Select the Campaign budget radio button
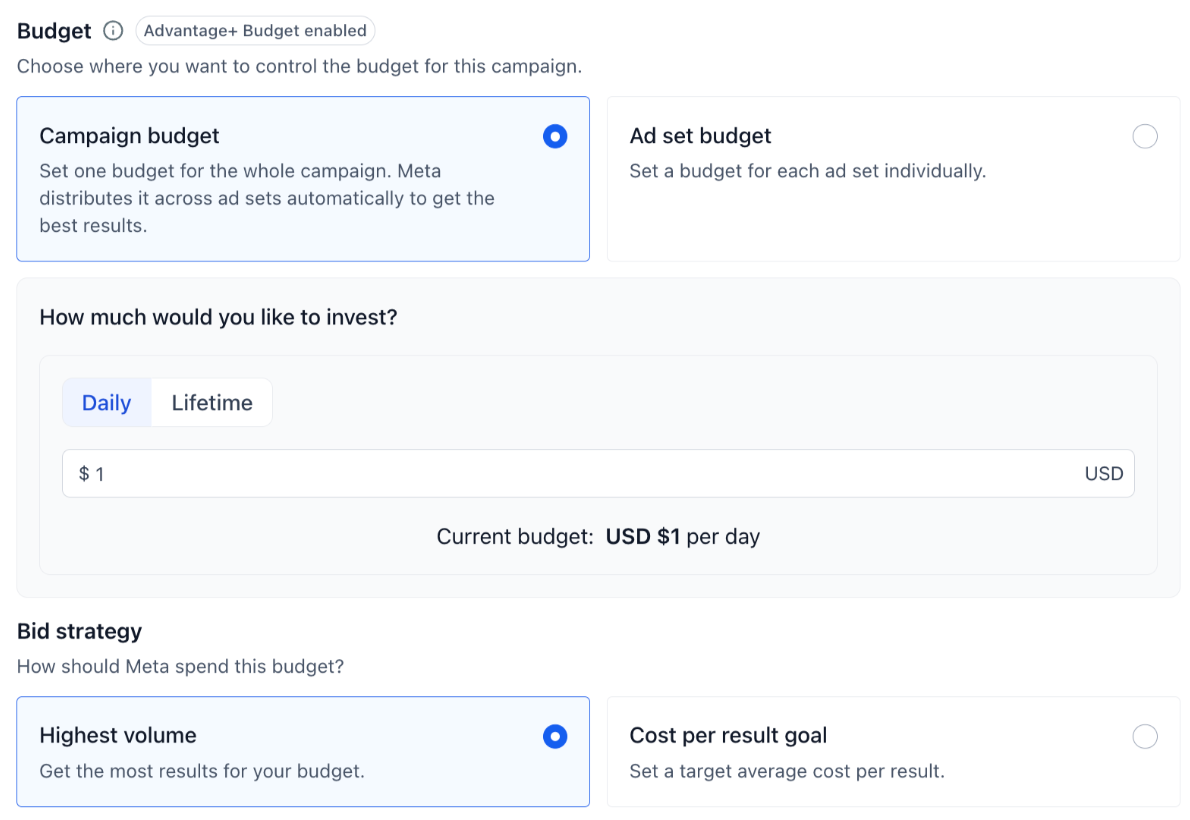Image resolution: width=1190 pixels, height=820 pixels. pyautogui.click(x=555, y=137)
